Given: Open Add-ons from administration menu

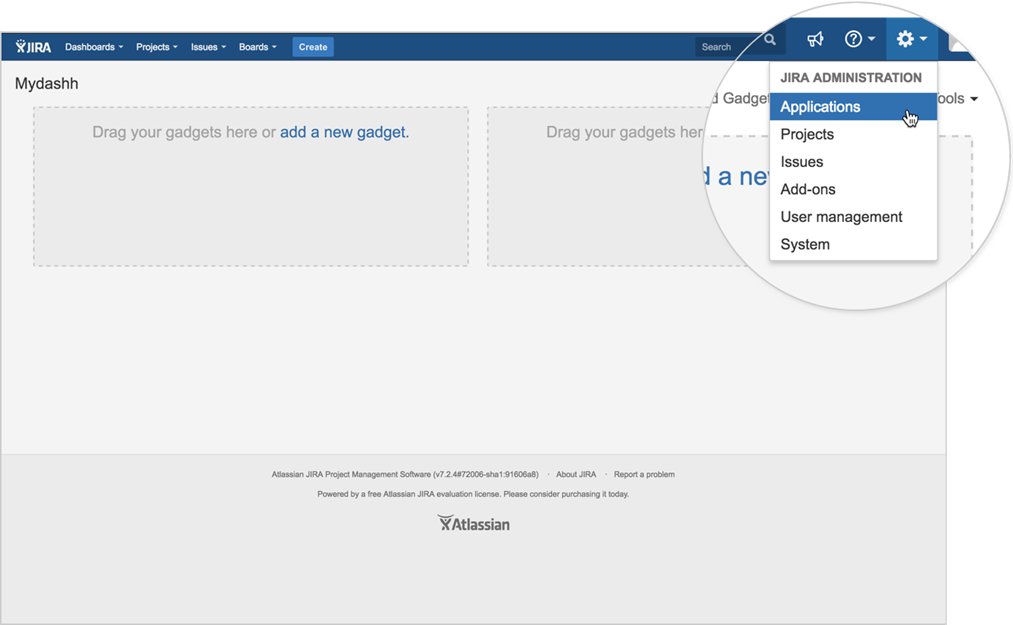Looking at the screenshot, I should point(808,189).
